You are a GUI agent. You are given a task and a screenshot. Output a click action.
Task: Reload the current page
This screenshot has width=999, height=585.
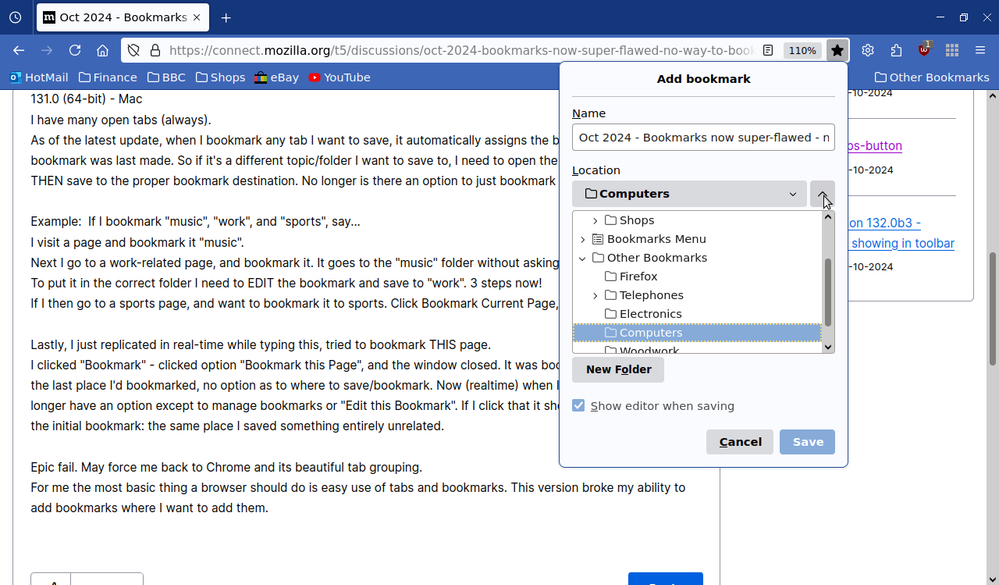point(75,50)
